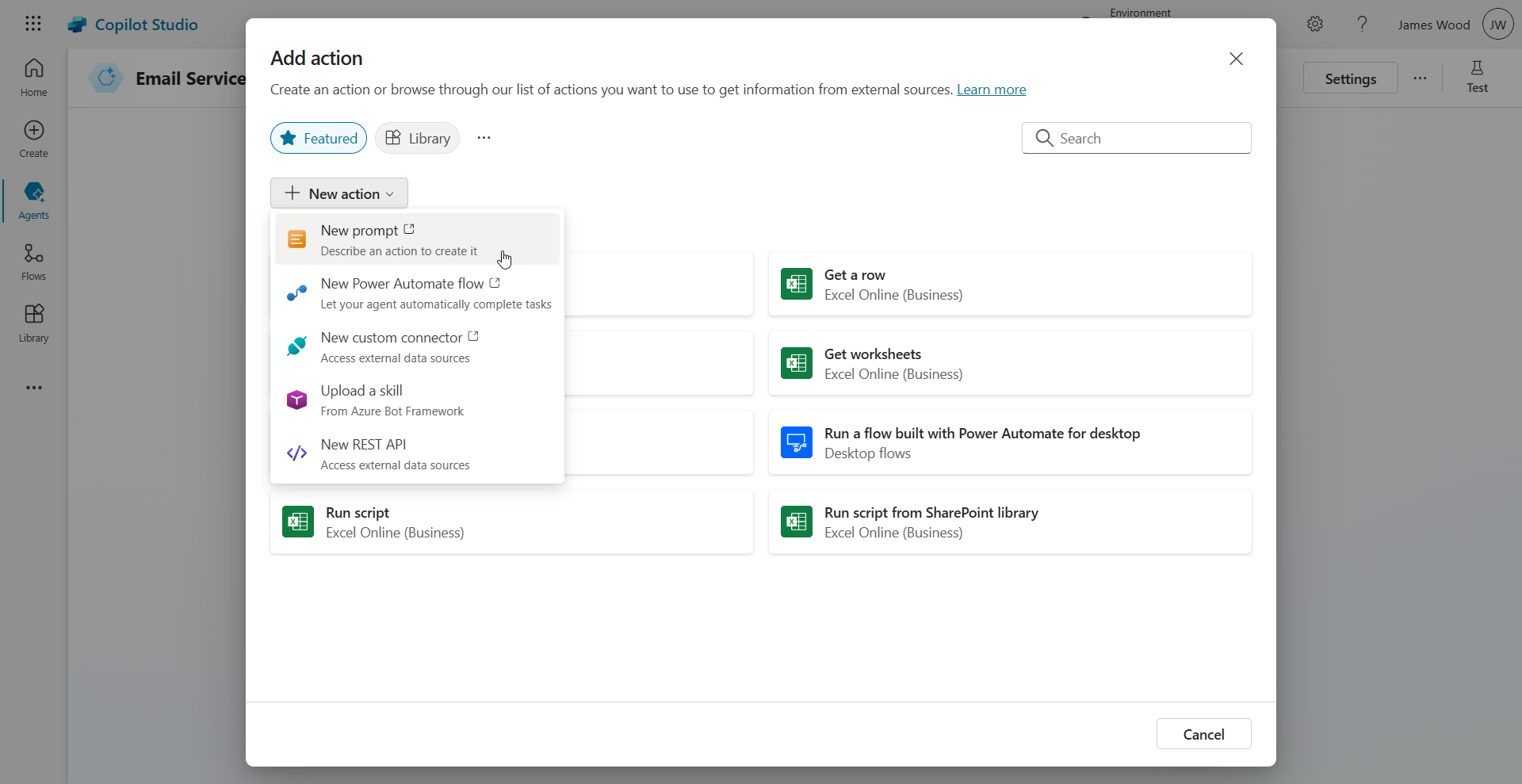Click the settings gear icon in header
Screen dimensions: 1522x784
[x=1315, y=25]
